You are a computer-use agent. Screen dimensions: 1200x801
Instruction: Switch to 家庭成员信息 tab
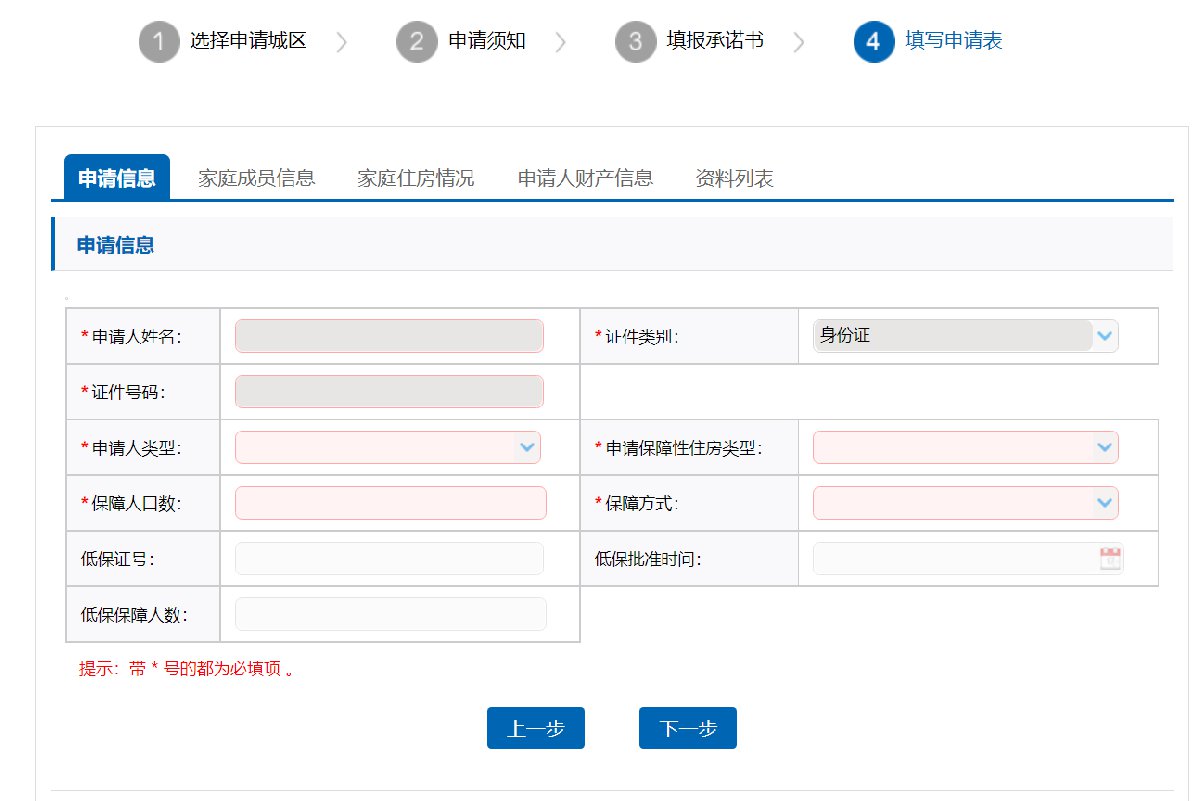257,178
